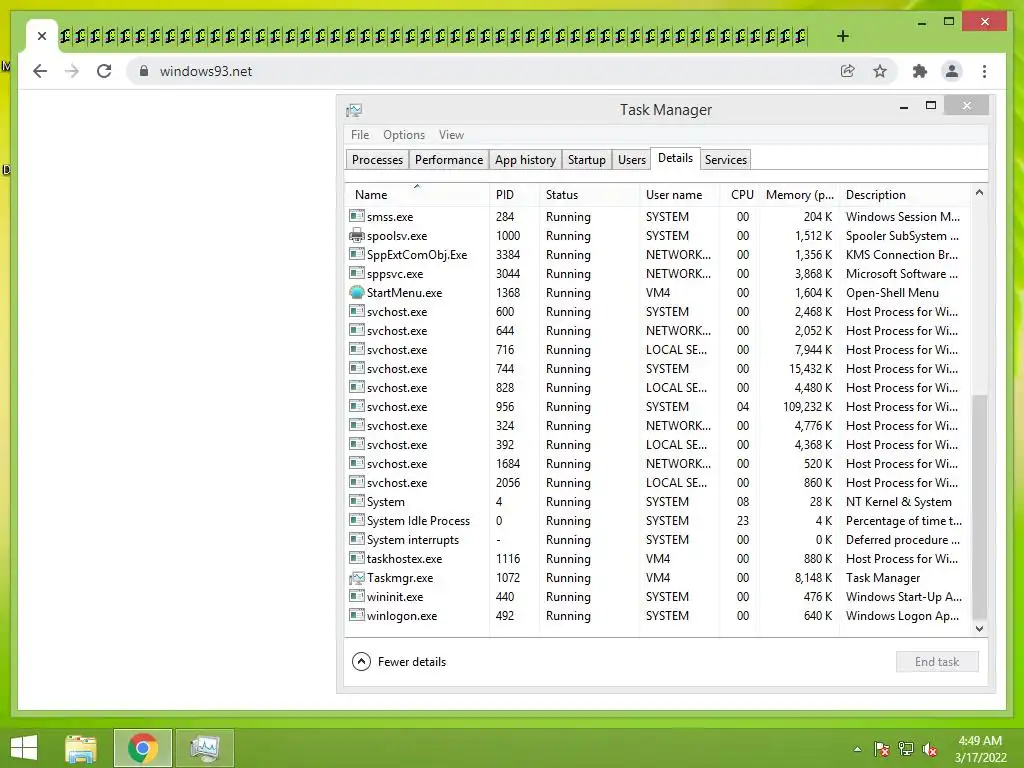
Task: Open the Chrome profile avatar
Action: tap(952, 71)
